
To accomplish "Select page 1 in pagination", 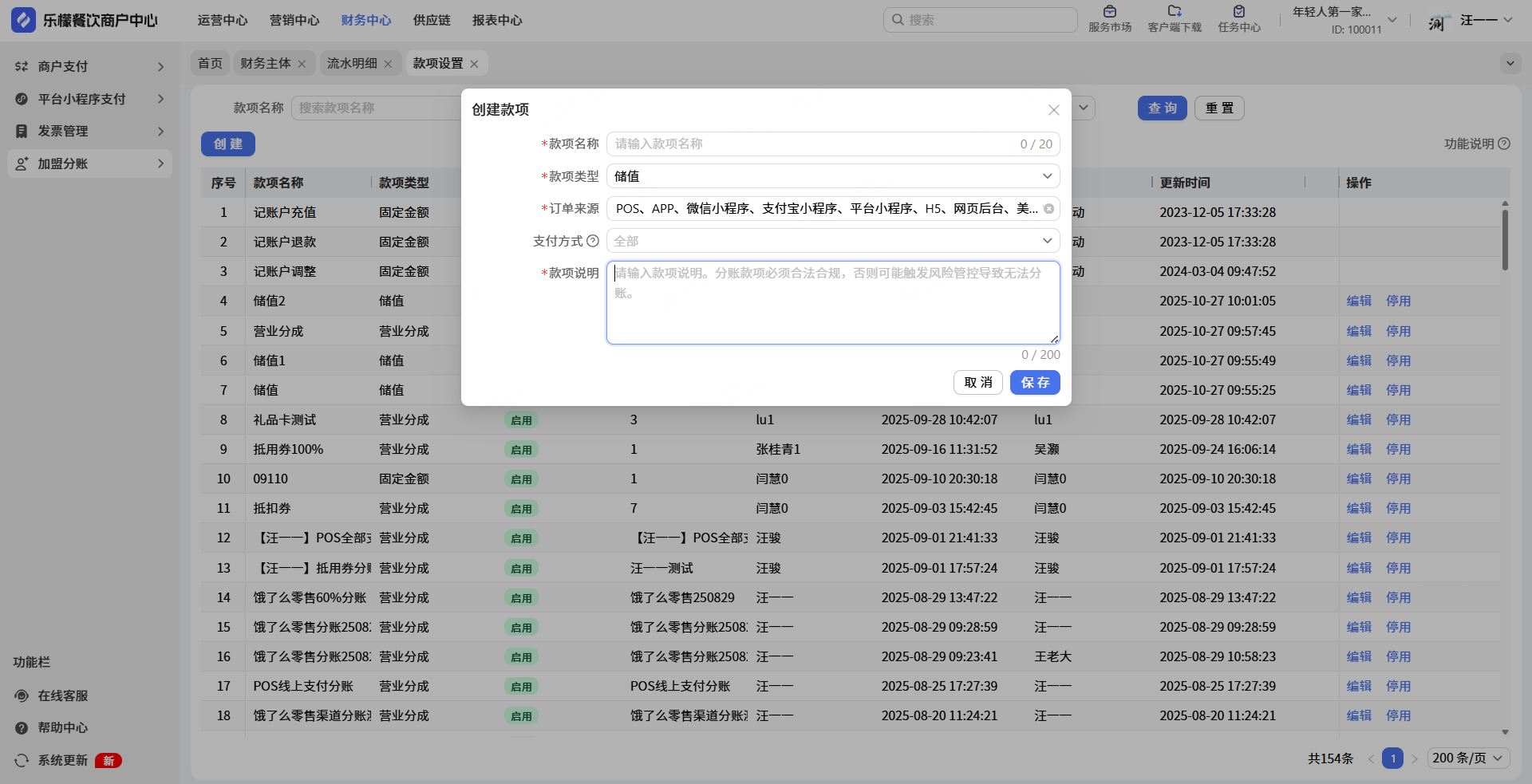I will 1392,758.
